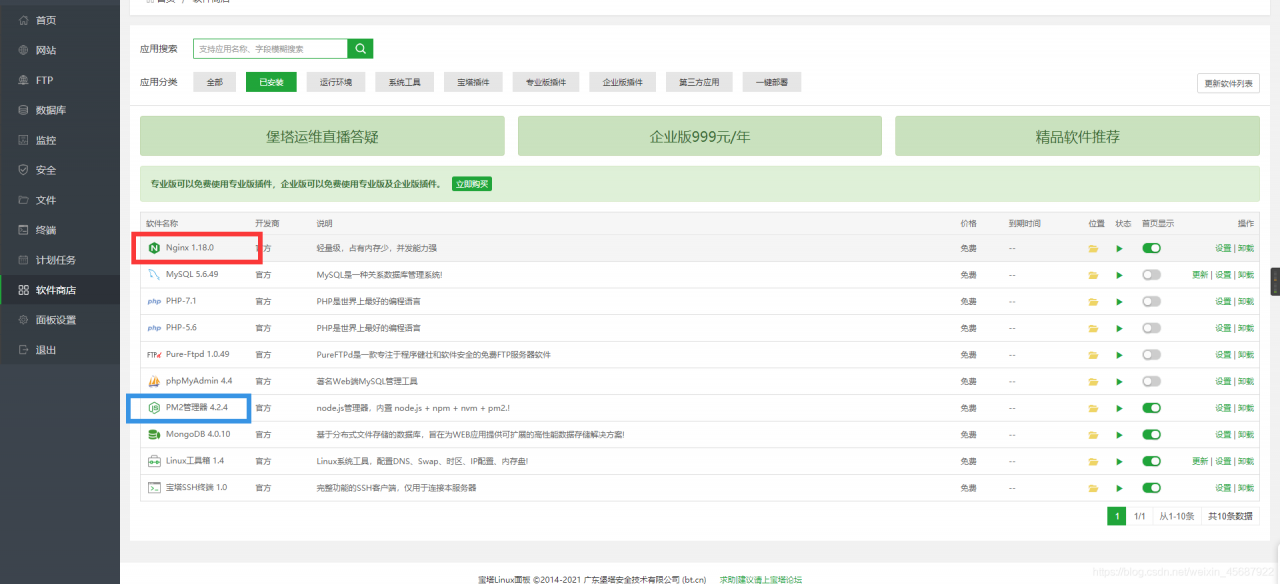Disable homepage display for PM2管理器 4.2.4

(1151, 408)
